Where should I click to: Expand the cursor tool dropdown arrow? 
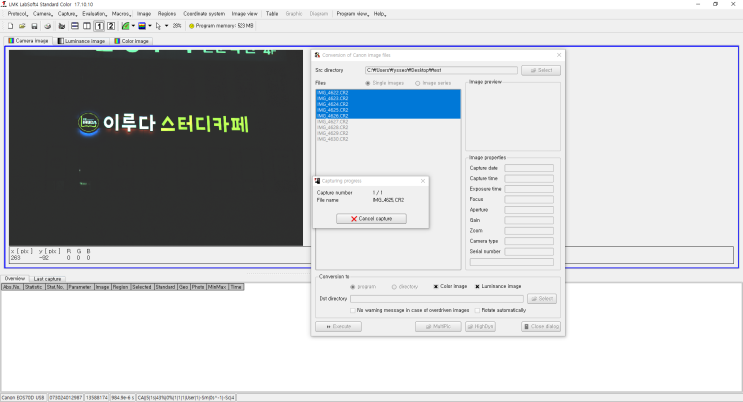tap(166, 26)
